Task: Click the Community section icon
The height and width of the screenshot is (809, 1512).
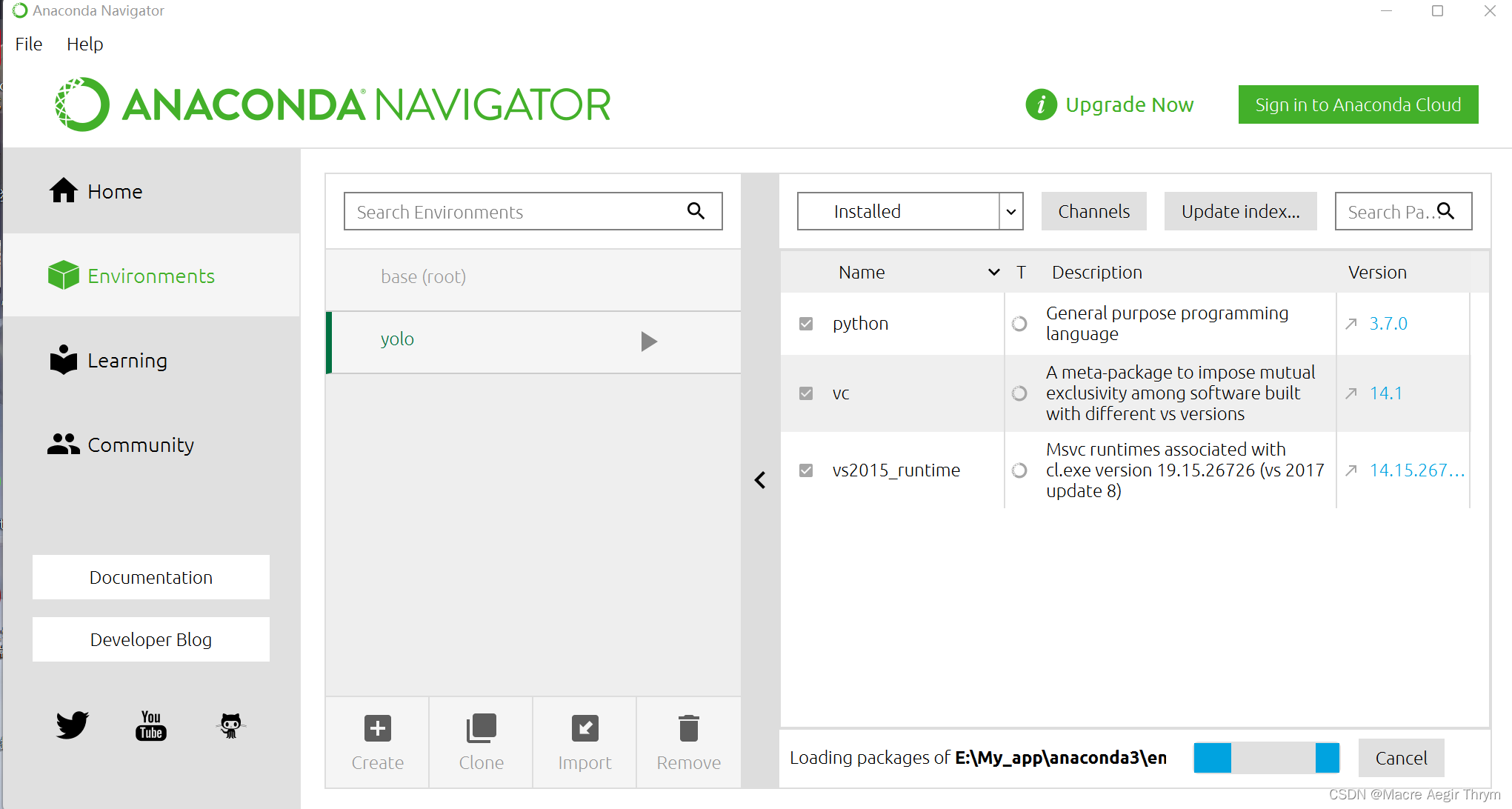Action: click(x=62, y=443)
